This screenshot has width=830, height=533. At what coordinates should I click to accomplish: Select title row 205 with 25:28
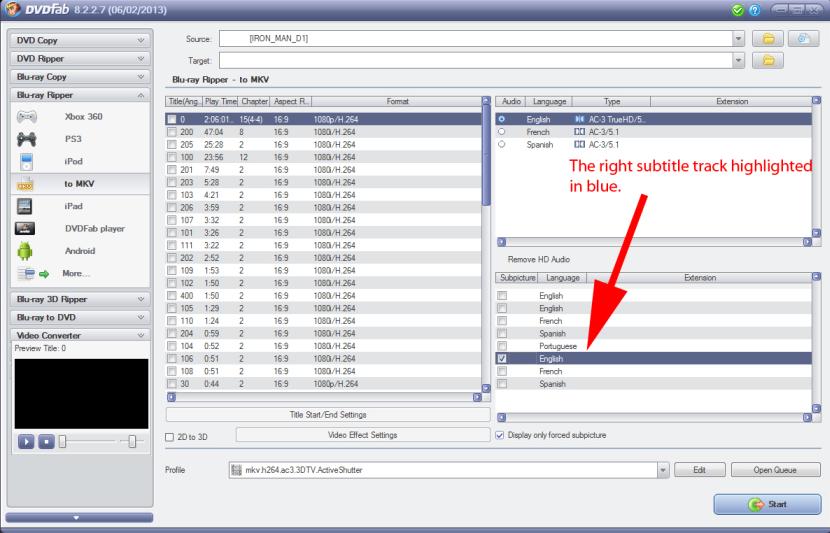pos(324,144)
